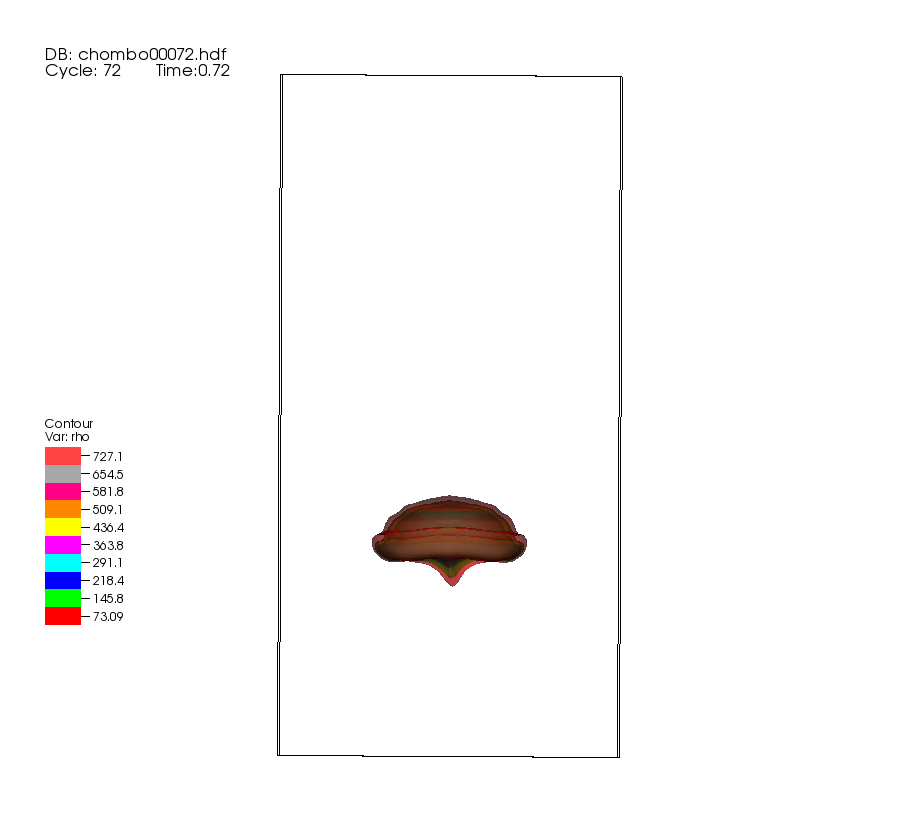Select the Var: rho legend label
This screenshot has height=832, width=900.
click(x=67, y=436)
